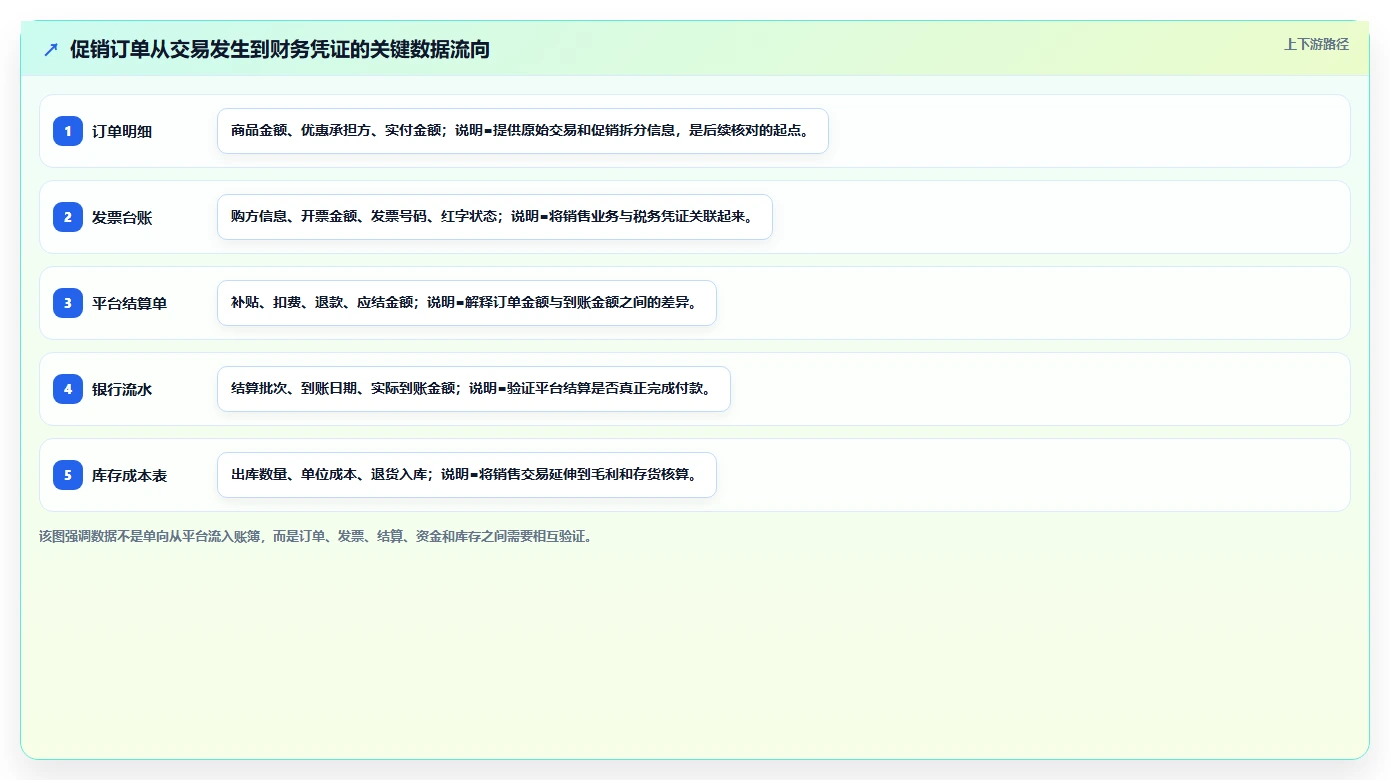Click the description box starting with 购方信息
Image resolution: width=1390 pixels, height=780 pixels.
[x=495, y=217]
